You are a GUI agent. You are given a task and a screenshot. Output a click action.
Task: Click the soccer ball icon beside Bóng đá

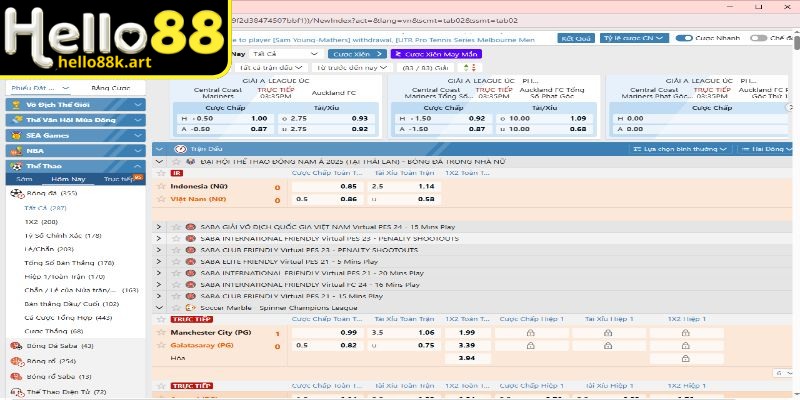coord(16,193)
